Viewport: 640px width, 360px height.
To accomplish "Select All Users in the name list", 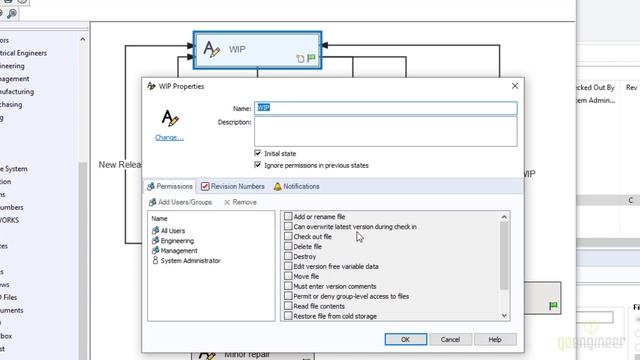I will coord(172,231).
